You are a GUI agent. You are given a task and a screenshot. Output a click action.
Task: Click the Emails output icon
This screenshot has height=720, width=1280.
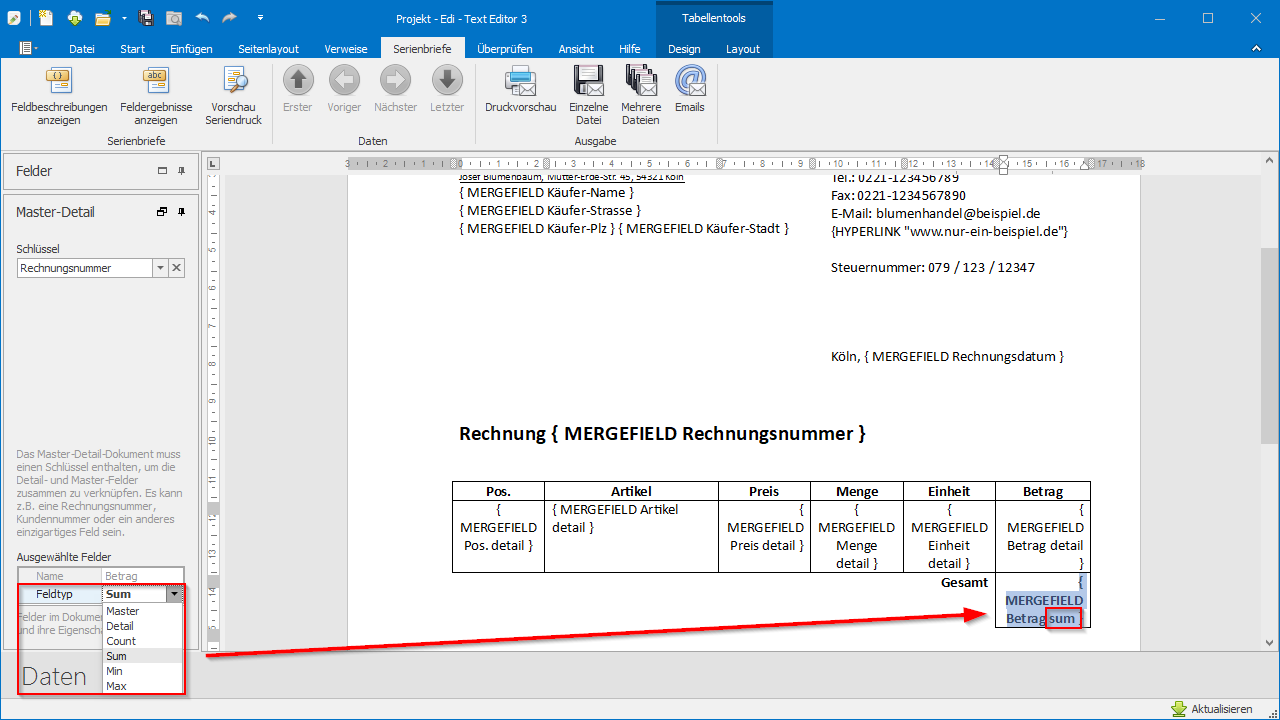pyautogui.click(x=689, y=81)
